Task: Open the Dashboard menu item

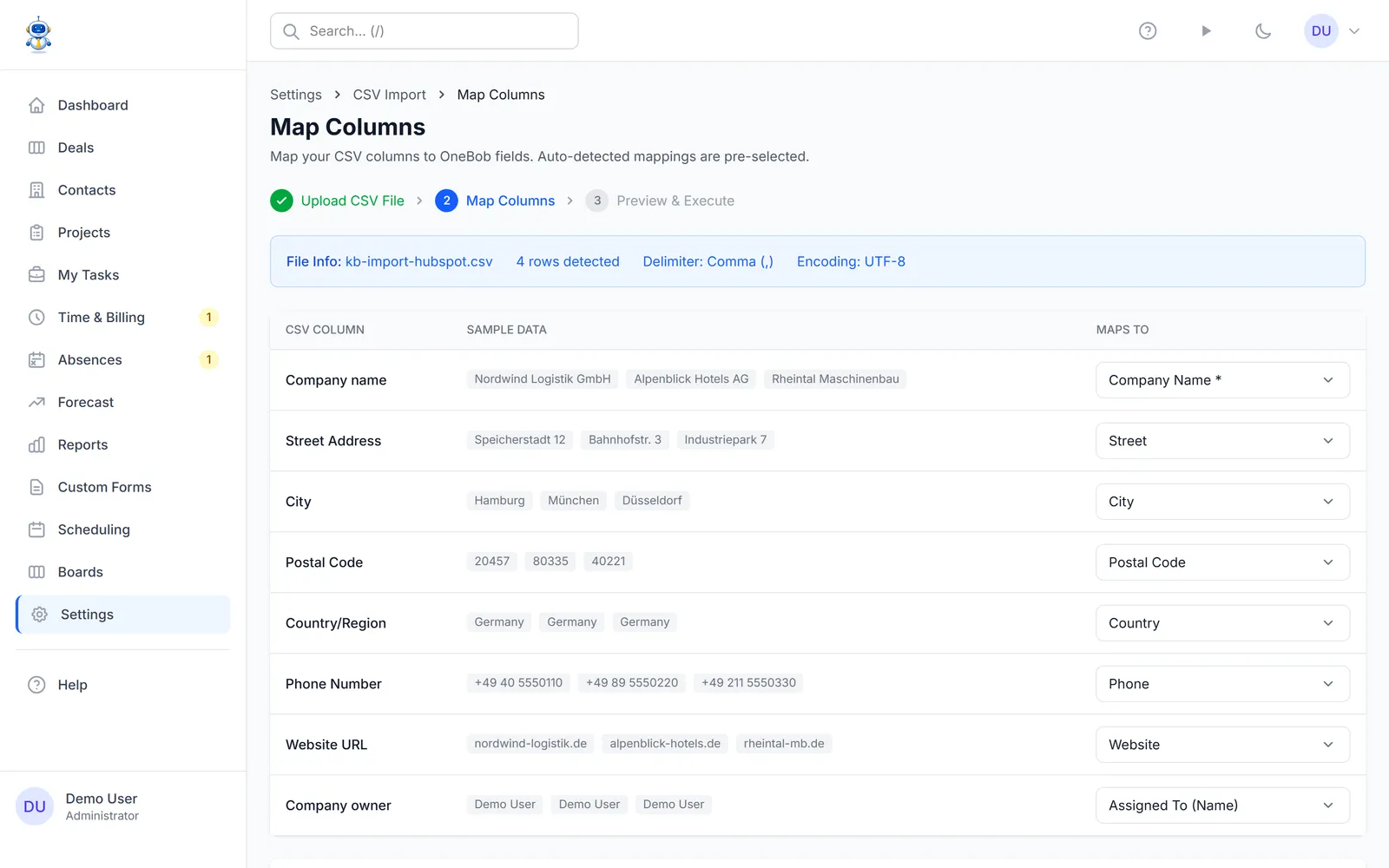Action: pyautogui.click(x=122, y=105)
